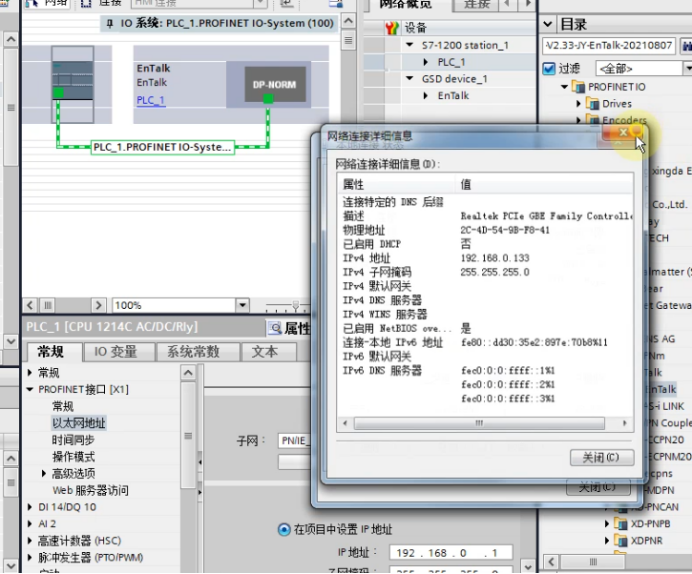The image size is (692, 574).
Task: Click the catalog search icon button
Action: pos(686,45)
